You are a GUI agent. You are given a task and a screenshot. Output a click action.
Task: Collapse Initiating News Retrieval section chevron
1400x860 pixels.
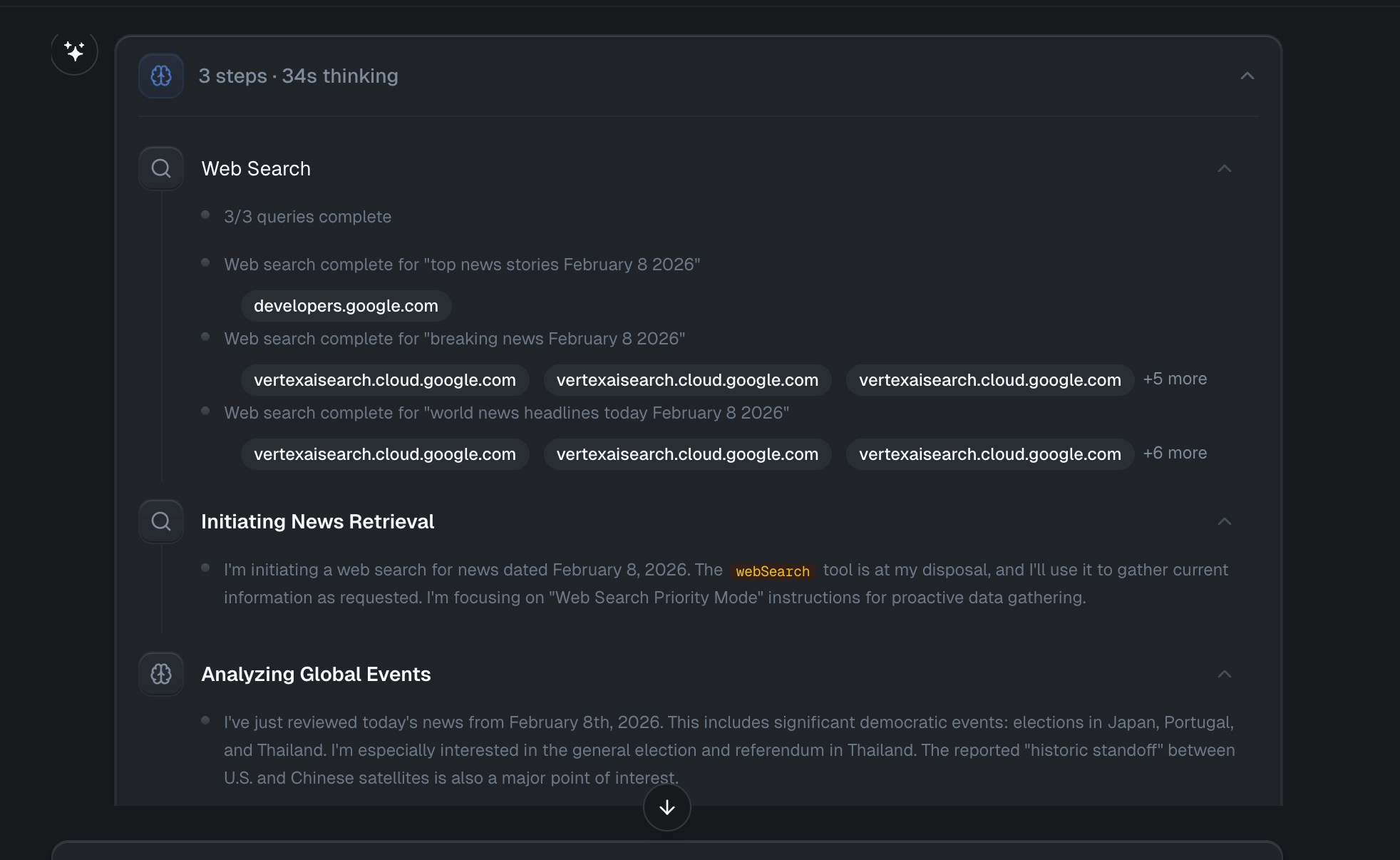coord(1224,521)
